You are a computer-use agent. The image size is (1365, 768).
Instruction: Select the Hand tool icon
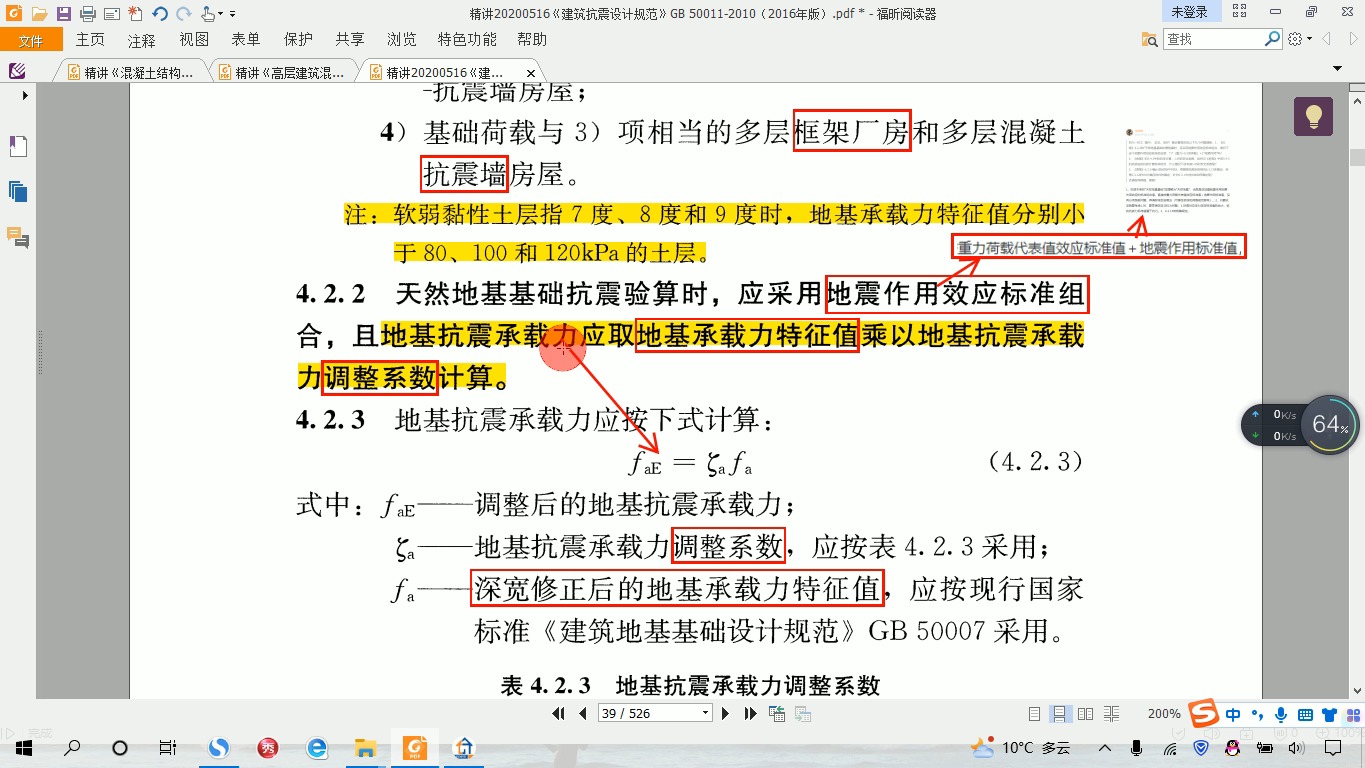click(207, 13)
